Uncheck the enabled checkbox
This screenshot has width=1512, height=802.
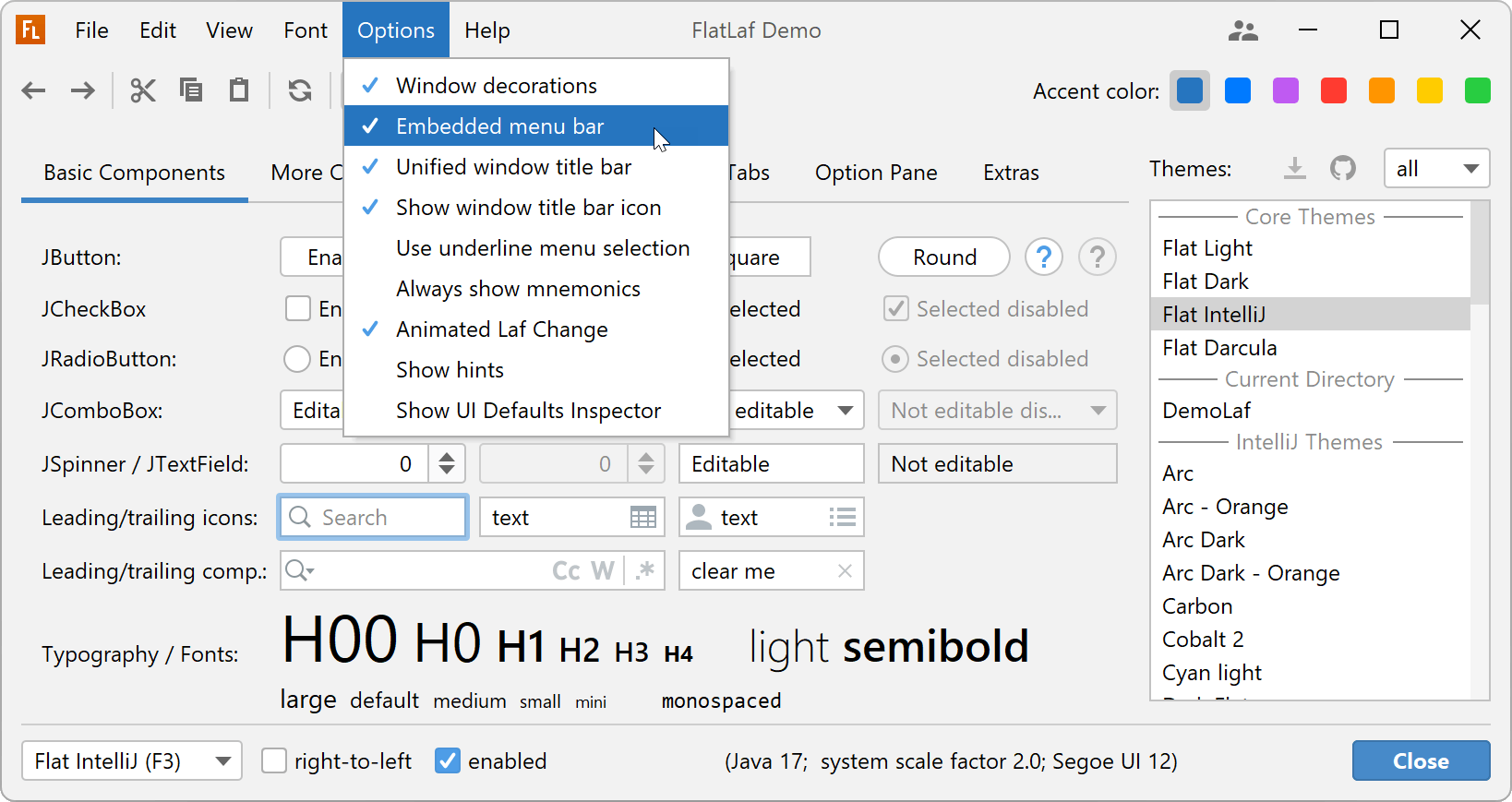point(448,761)
